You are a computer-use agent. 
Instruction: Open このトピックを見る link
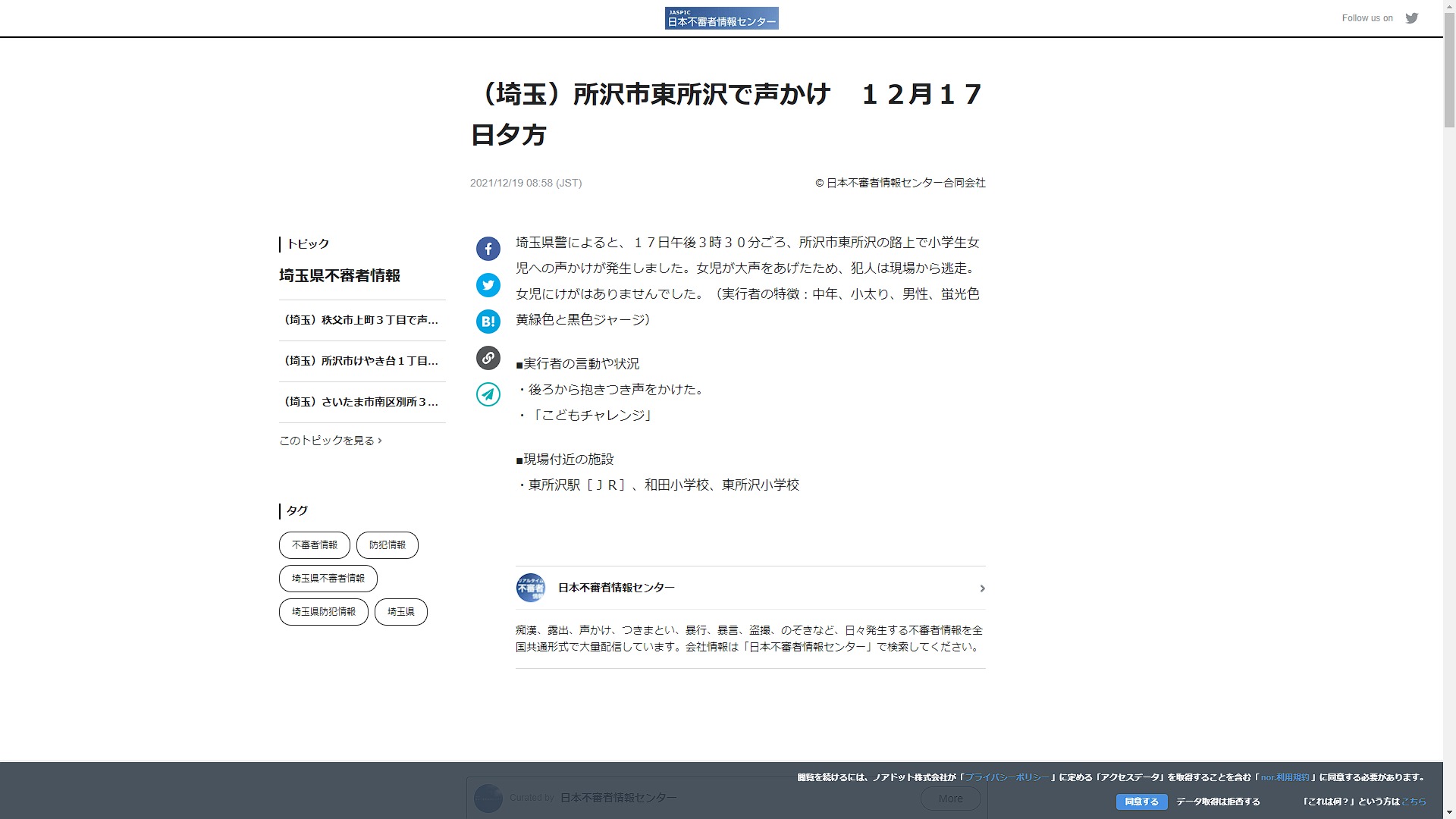pos(330,441)
